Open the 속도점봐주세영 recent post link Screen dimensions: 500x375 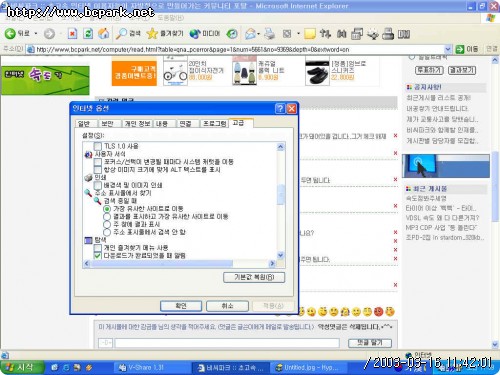426,198
